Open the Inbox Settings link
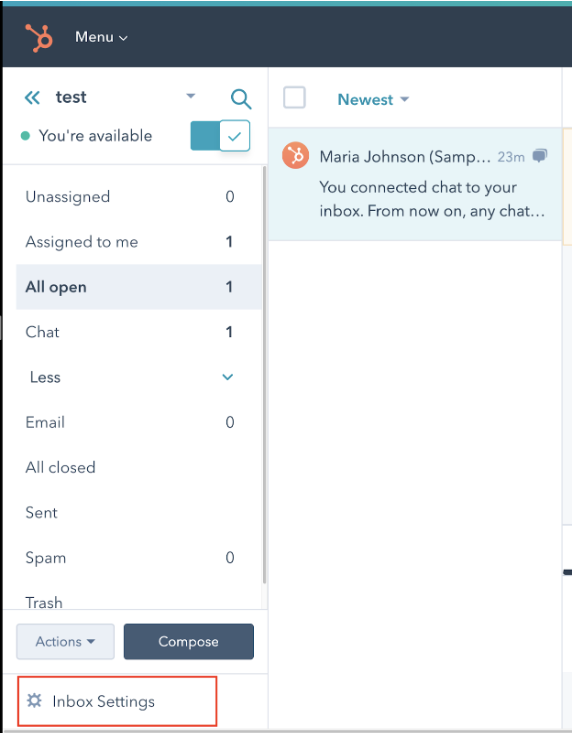Viewport: 574px width, 734px height. (103, 701)
